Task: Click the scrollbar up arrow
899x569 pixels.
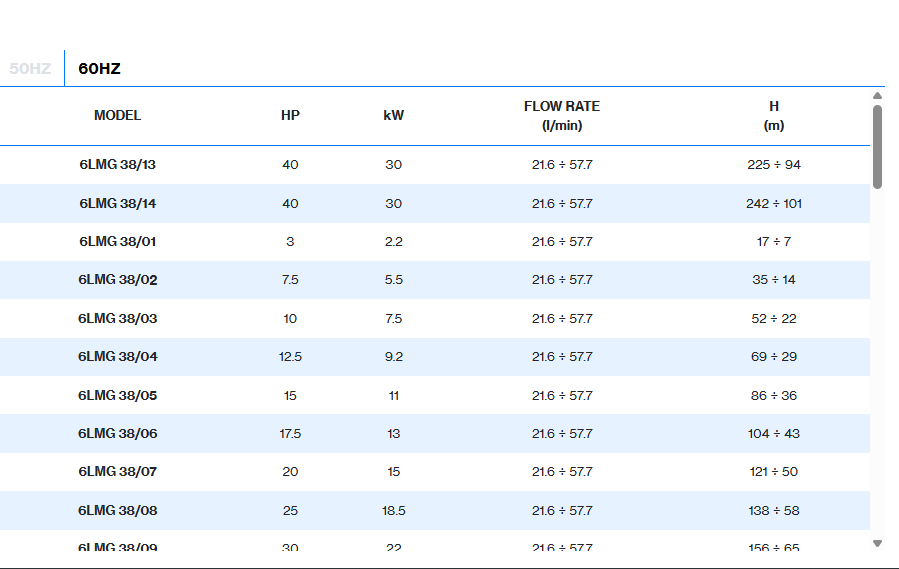Action: (877, 96)
